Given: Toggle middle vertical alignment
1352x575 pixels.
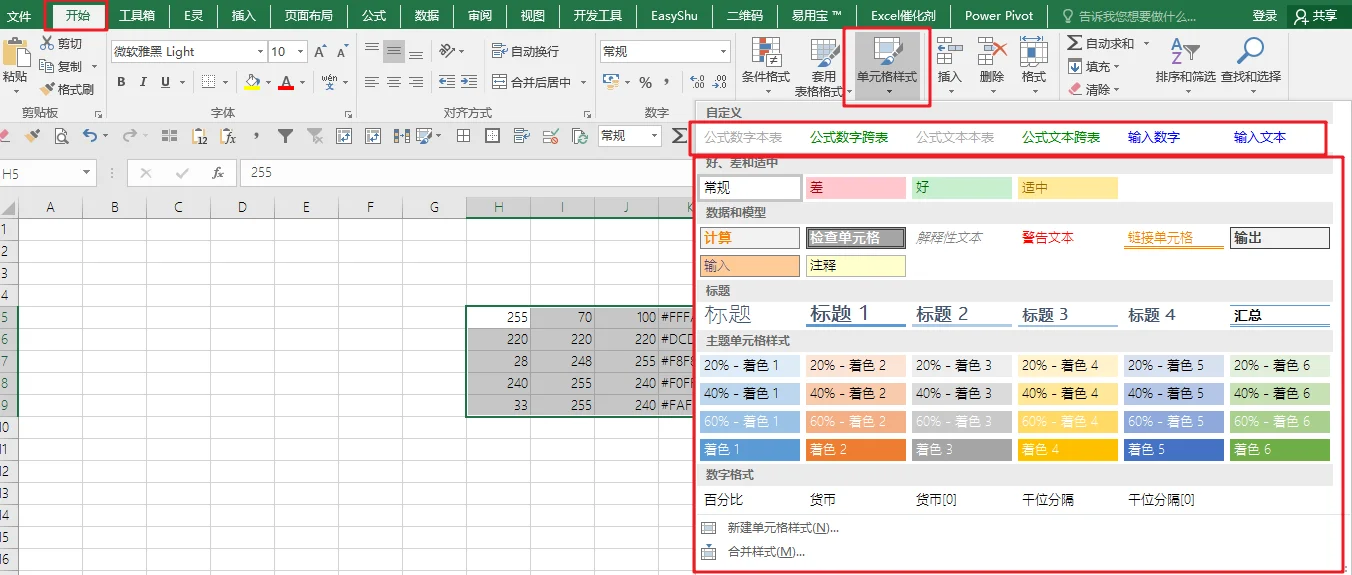Looking at the screenshot, I should (x=394, y=51).
